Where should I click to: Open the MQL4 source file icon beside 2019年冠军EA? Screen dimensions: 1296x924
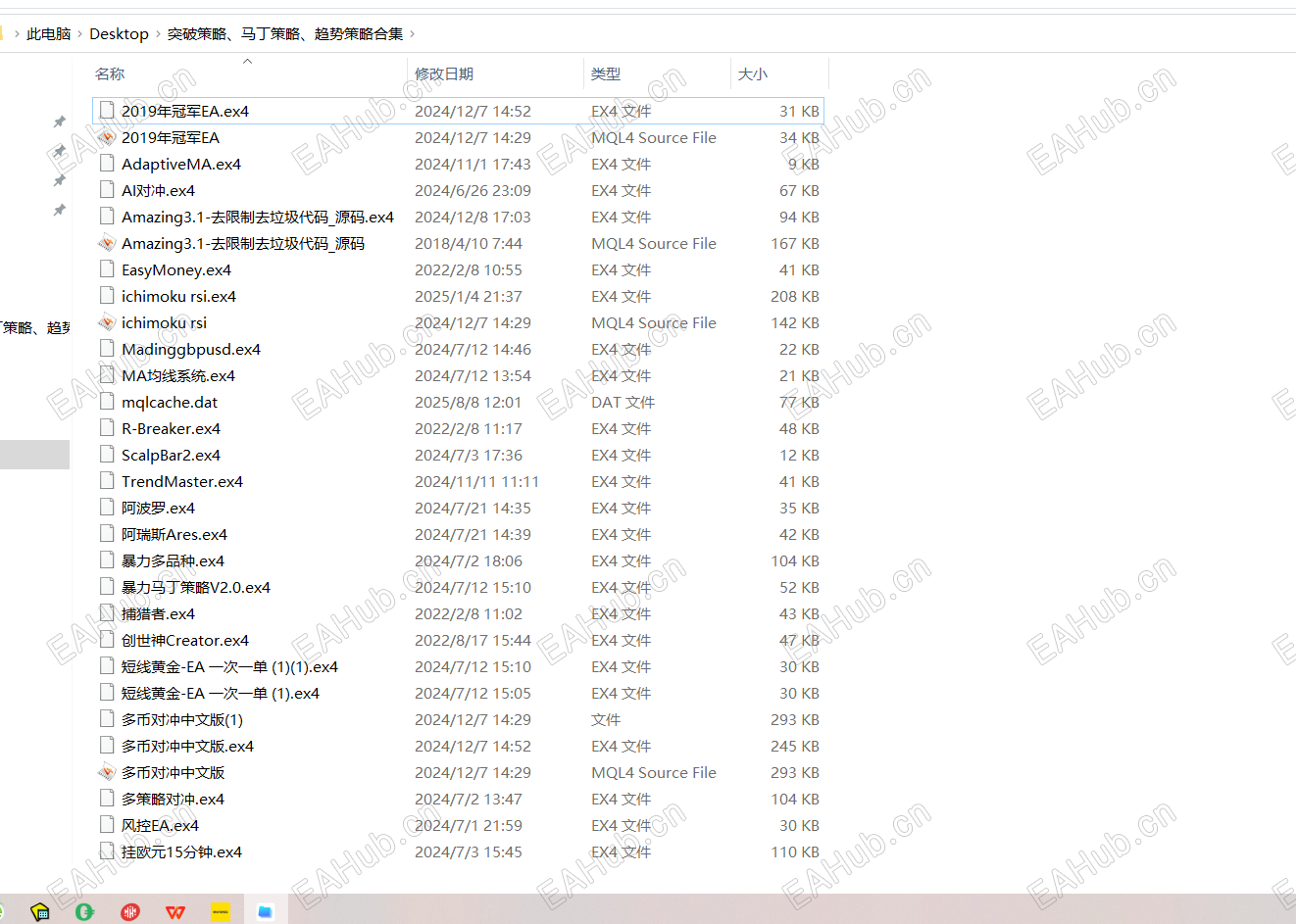[108, 137]
